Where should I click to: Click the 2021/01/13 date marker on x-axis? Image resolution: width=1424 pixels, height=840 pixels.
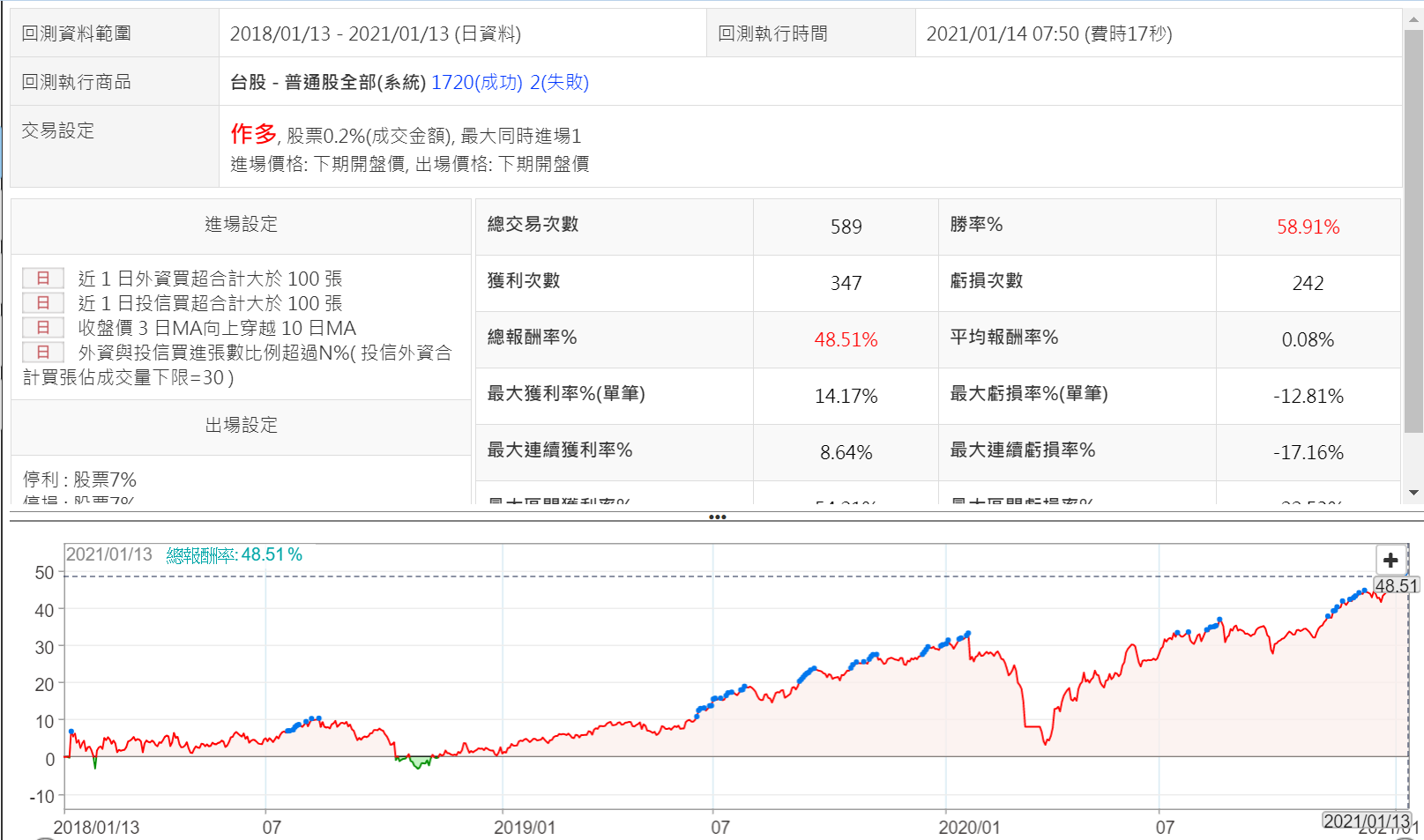[1367, 821]
